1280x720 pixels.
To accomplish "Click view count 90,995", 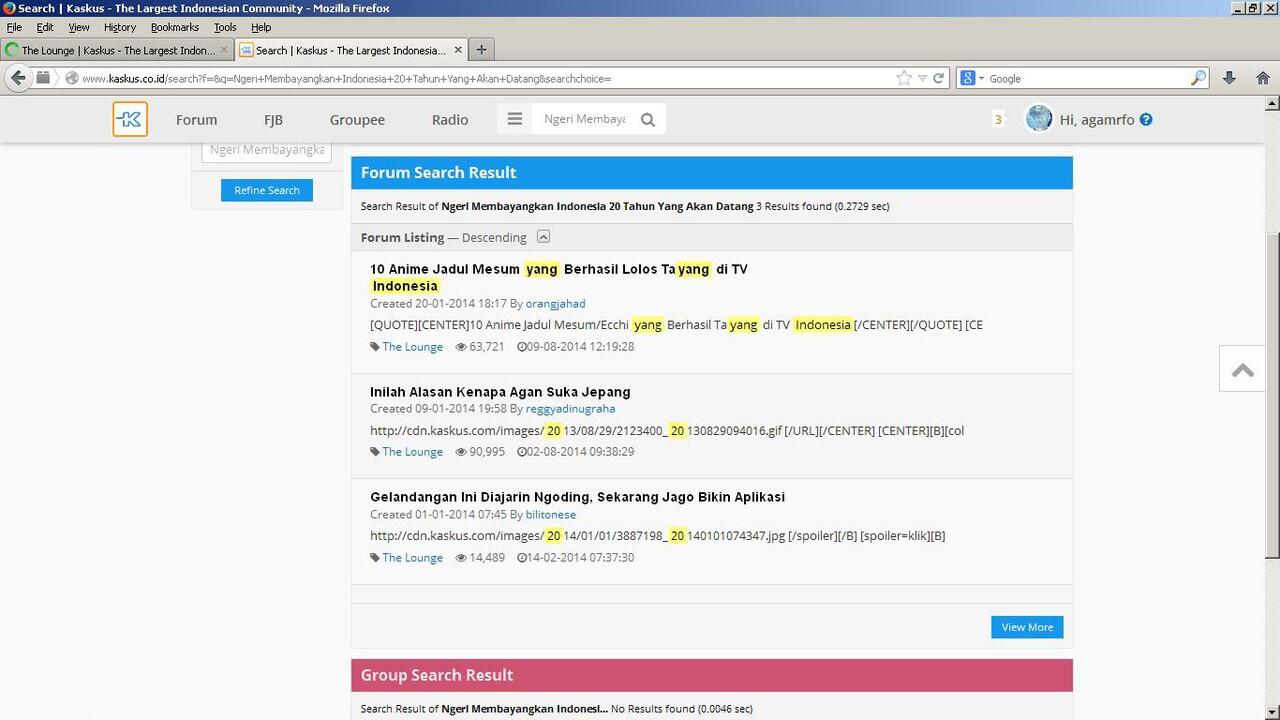I will 487,452.
